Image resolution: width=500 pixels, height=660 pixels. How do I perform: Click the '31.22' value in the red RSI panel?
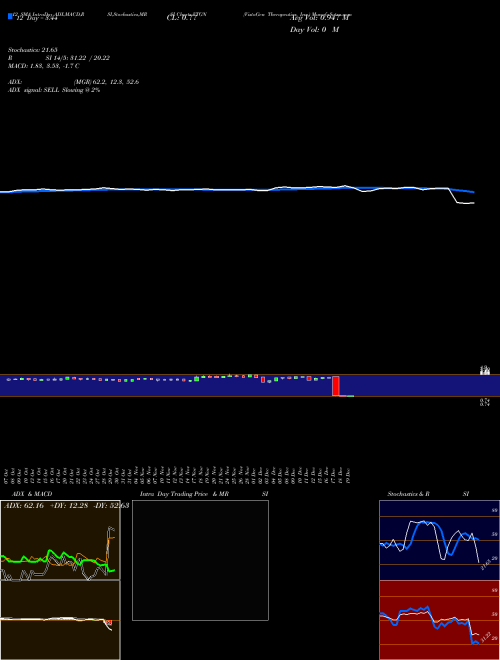[x=485, y=636]
